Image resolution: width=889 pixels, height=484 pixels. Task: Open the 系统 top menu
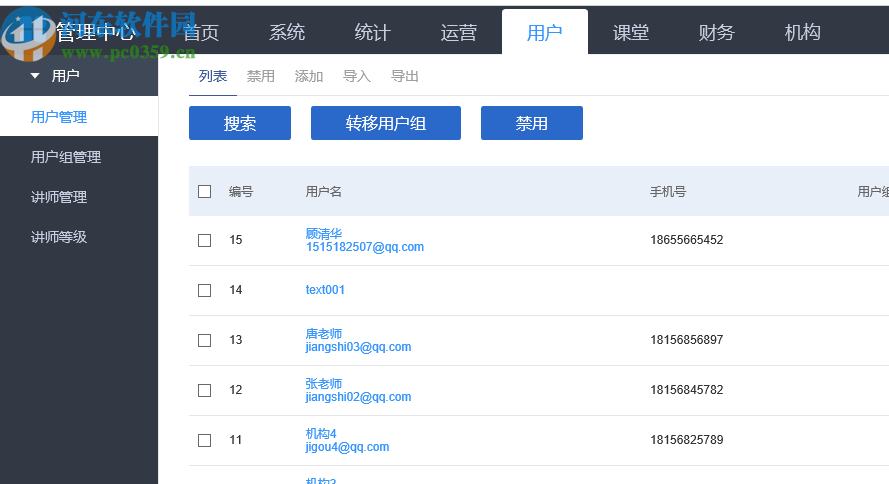(287, 32)
